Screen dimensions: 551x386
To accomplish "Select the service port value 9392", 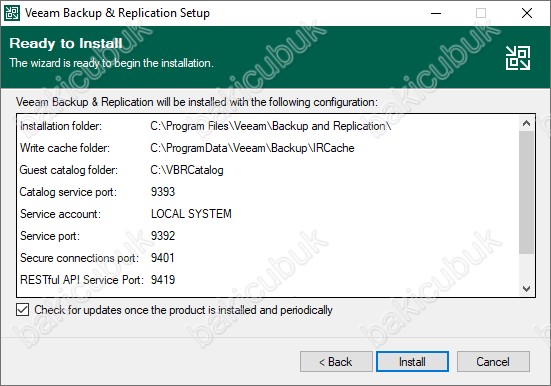I will point(163,236).
